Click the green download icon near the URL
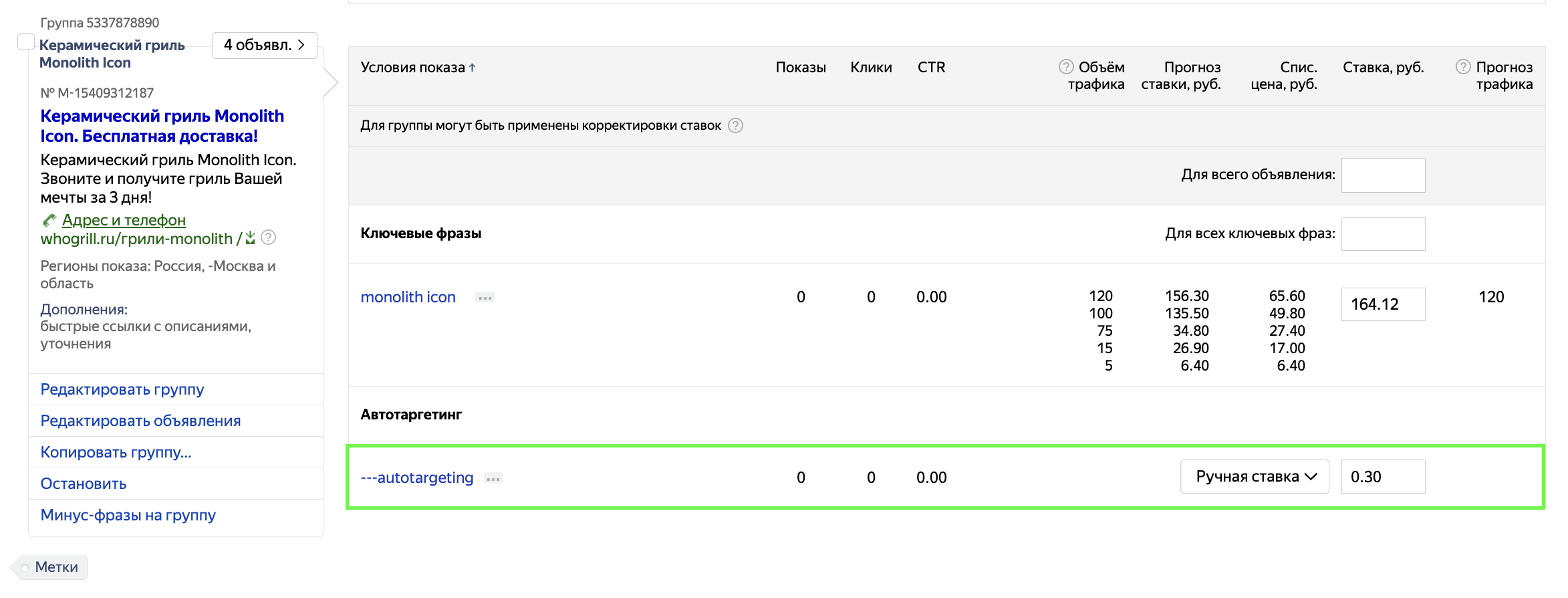Image resolution: width=1568 pixels, height=598 pixels. pyautogui.click(x=251, y=238)
